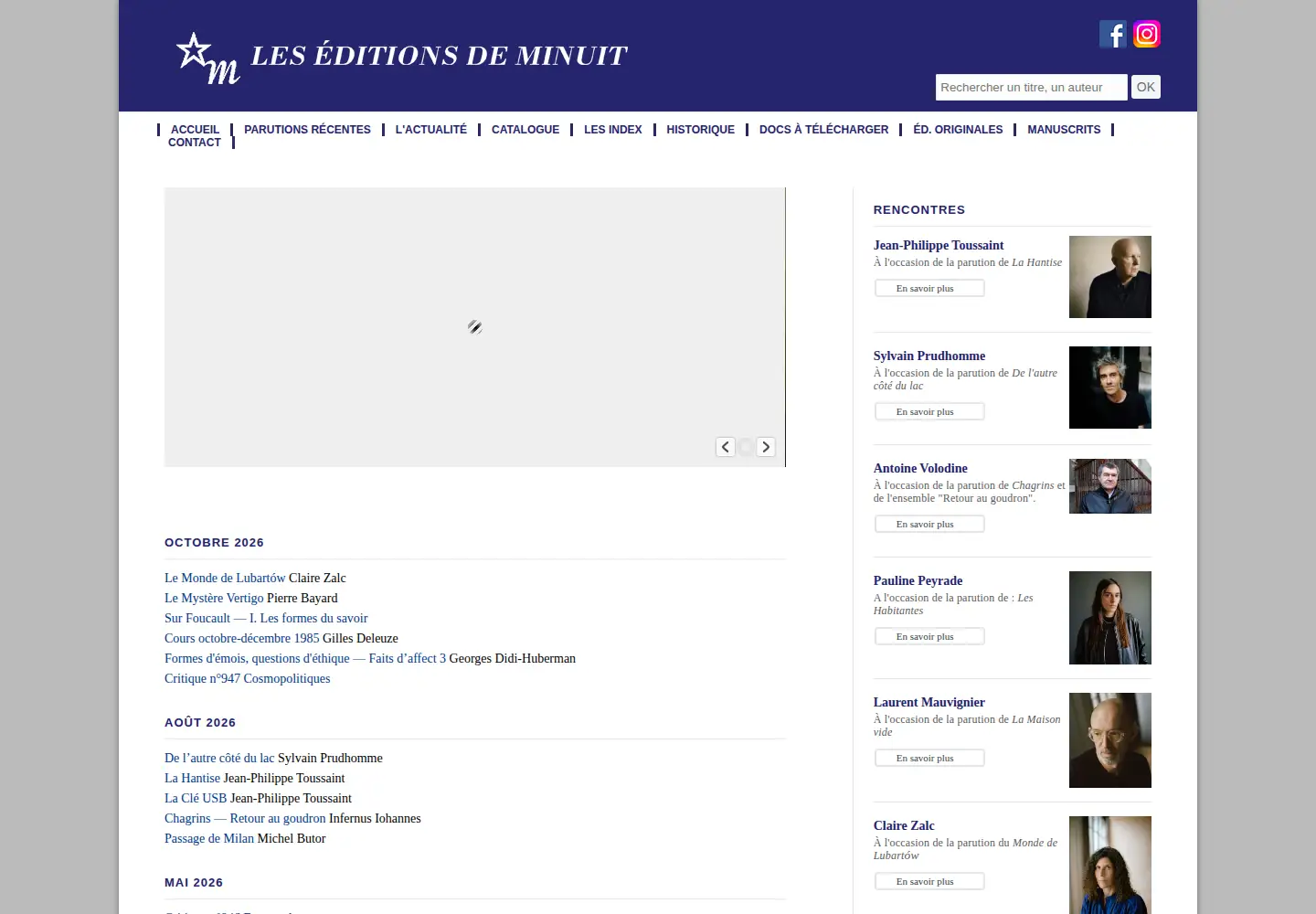Open Le Mystère Vertigo link

[x=214, y=599]
